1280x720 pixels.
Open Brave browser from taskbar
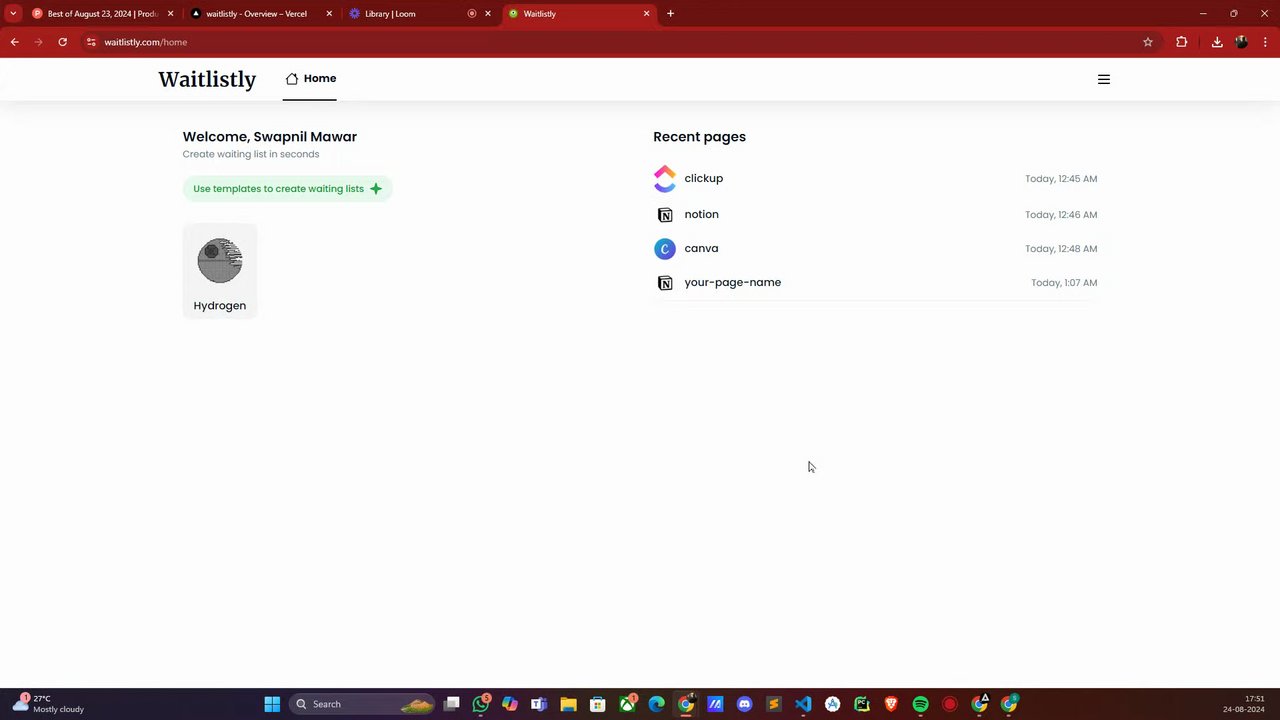(x=891, y=704)
